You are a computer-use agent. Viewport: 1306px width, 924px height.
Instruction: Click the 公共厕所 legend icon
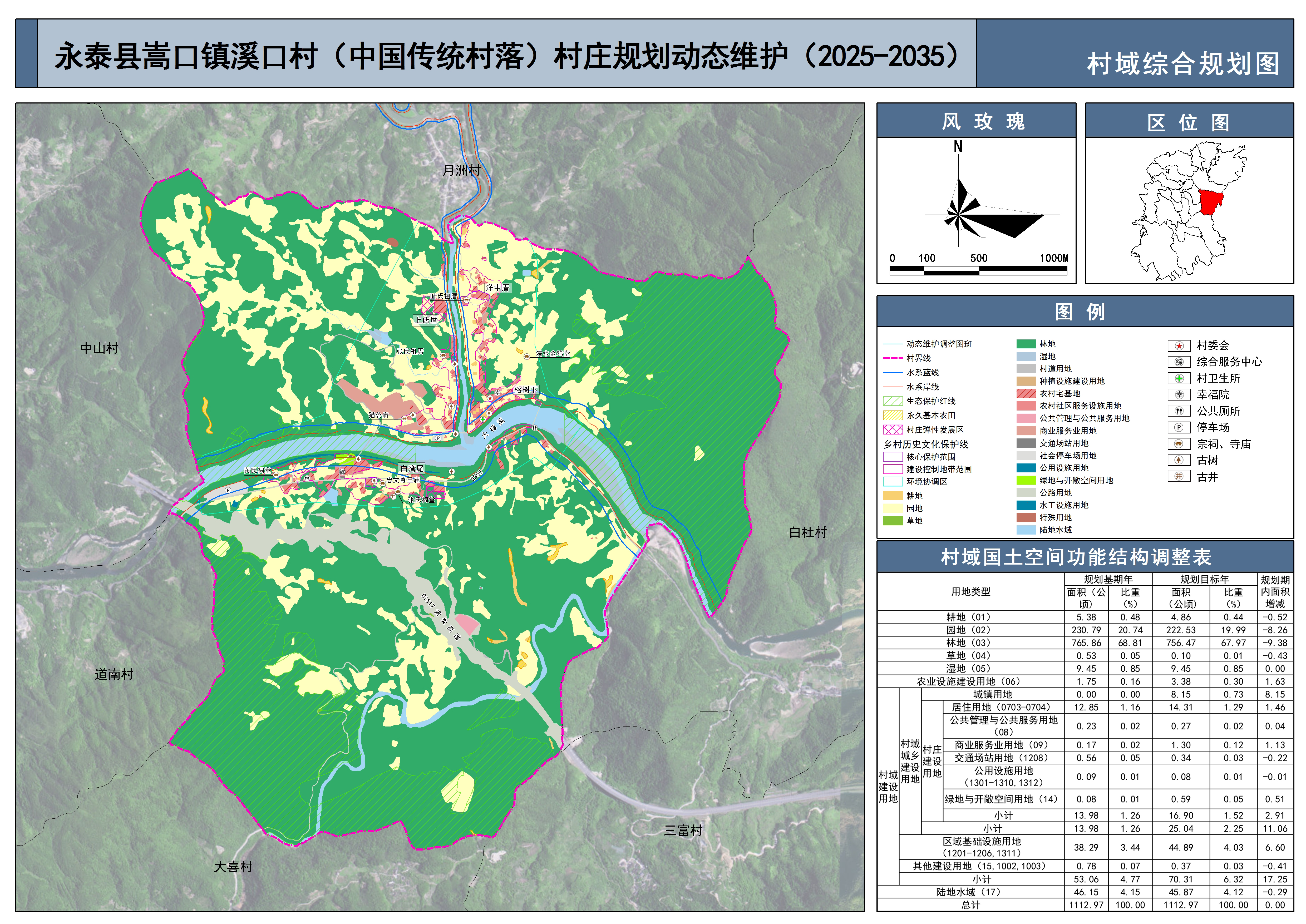coord(1179,411)
